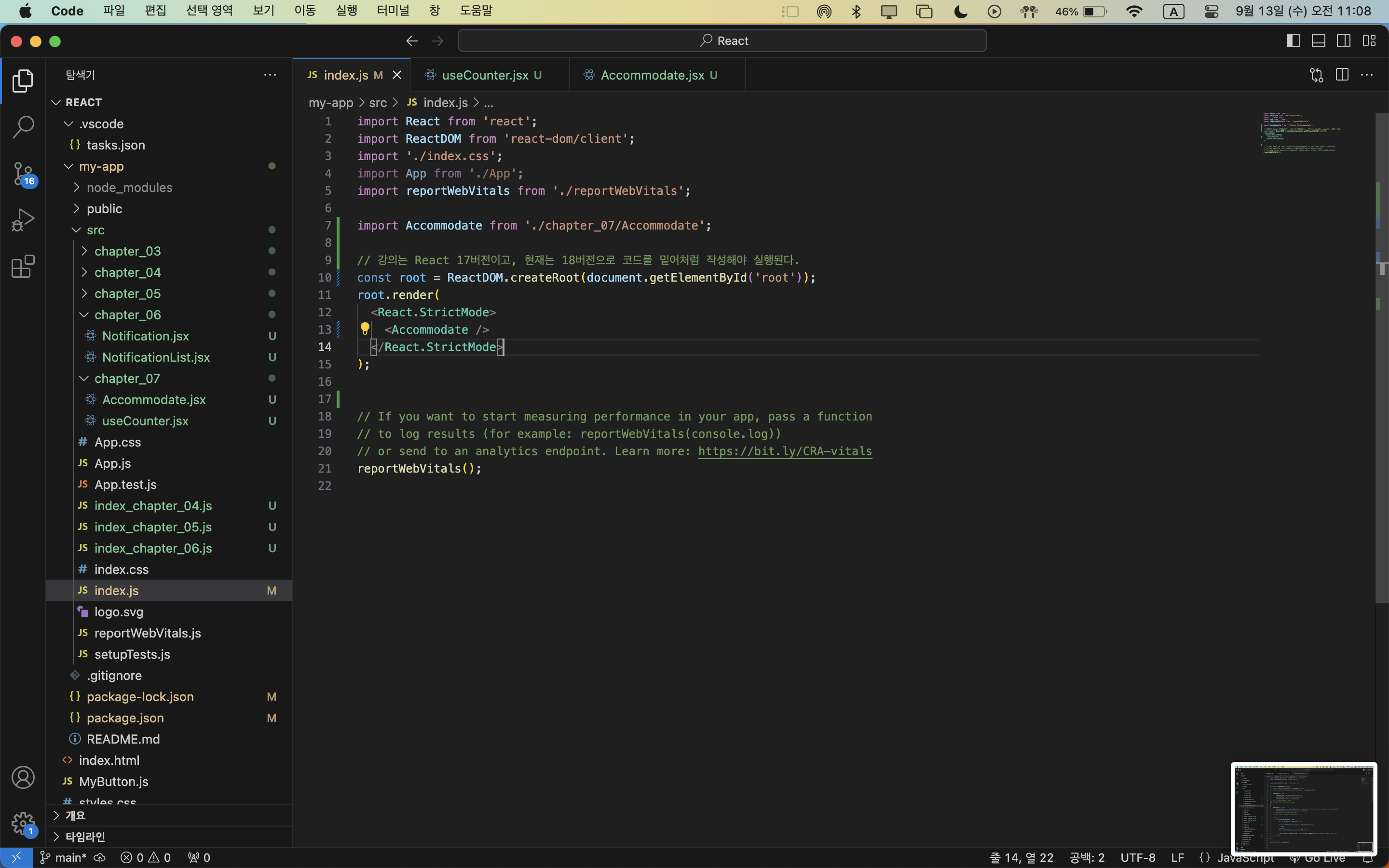The height and width of the screenshot is (868, 1389).
Task: Click the lightbulb code action icon
Action: click(x=365, y=329)
